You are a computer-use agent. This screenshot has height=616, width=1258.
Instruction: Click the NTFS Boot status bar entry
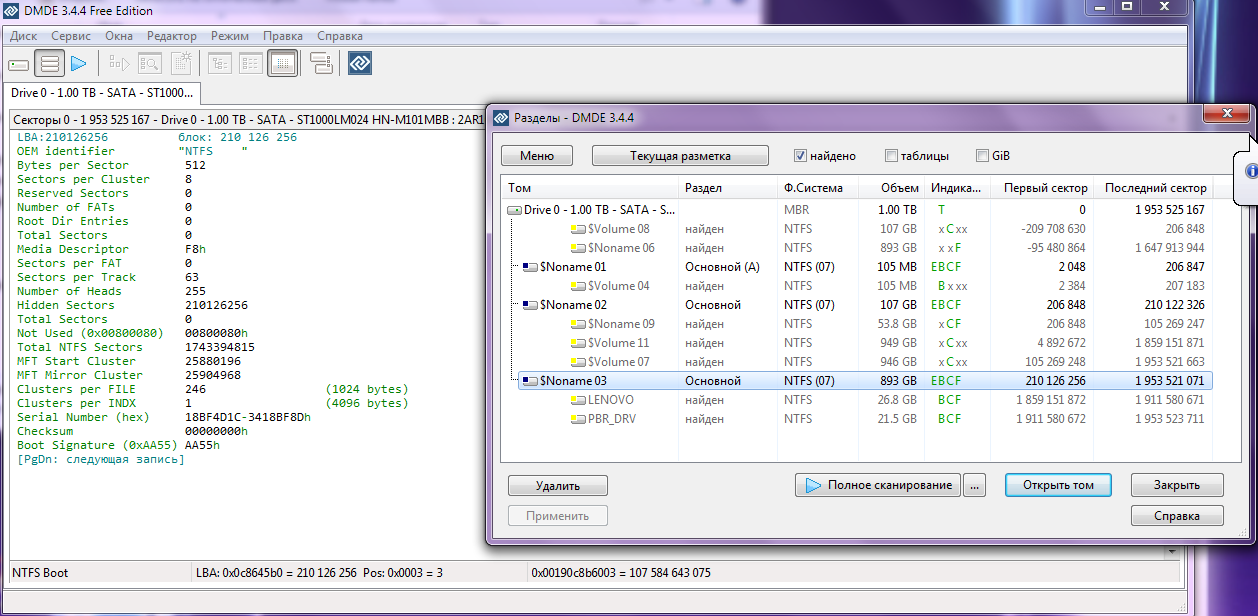pyautogui.click(x=40, y=573)
